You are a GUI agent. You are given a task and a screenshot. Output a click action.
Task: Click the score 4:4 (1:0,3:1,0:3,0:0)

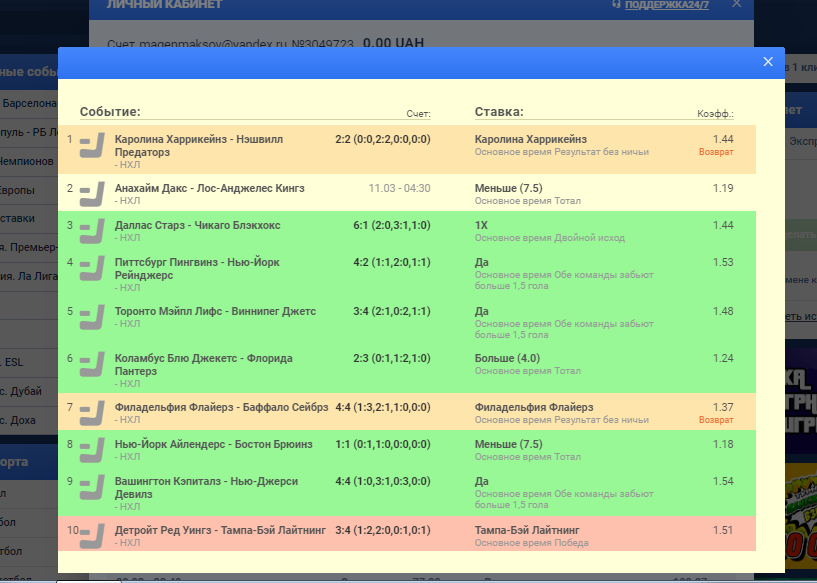pyautogui.click(x=382, y=481)
